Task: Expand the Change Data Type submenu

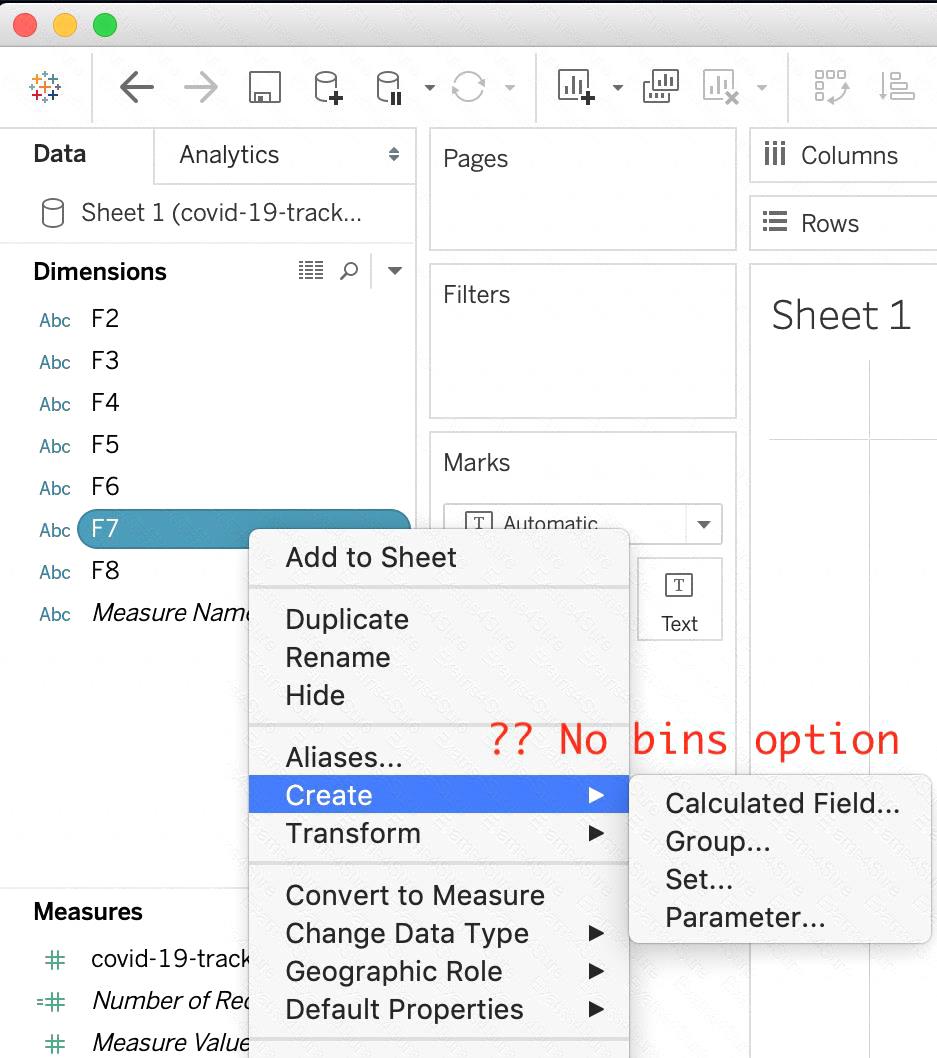Action: 438,933
